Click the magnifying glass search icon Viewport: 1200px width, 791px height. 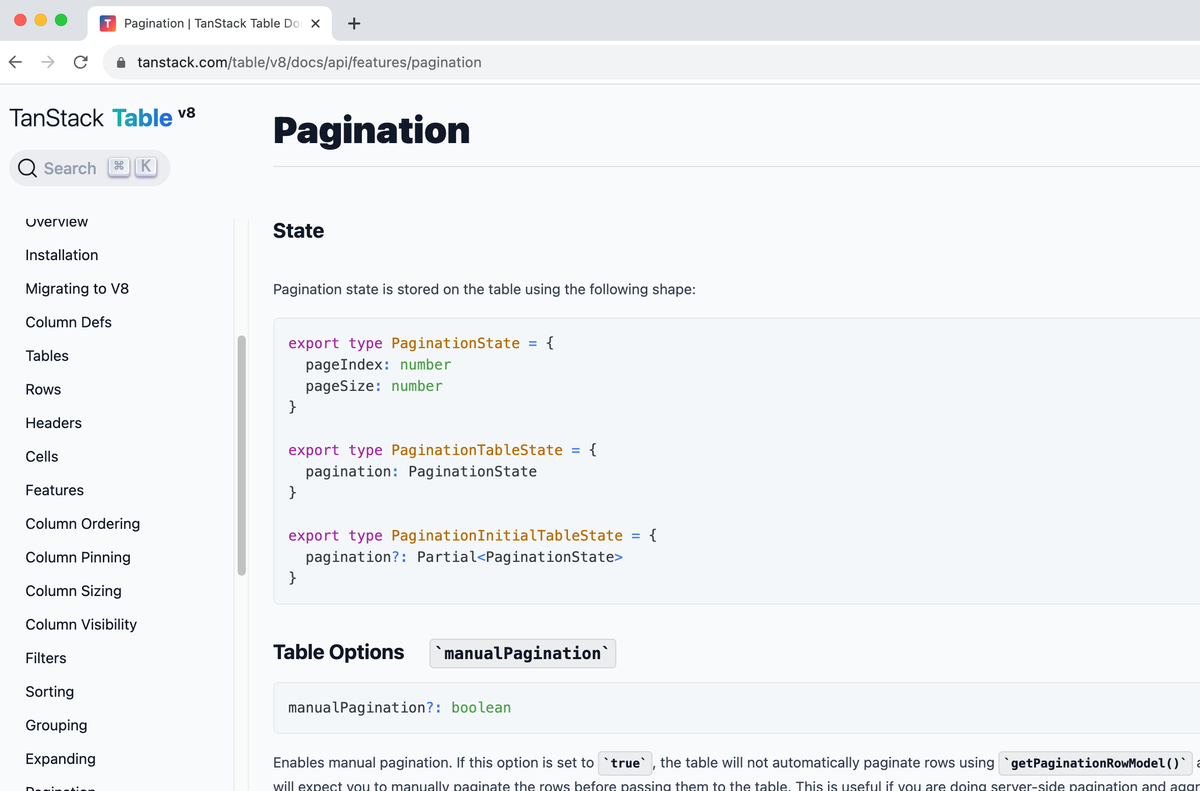tap(26, 168)
